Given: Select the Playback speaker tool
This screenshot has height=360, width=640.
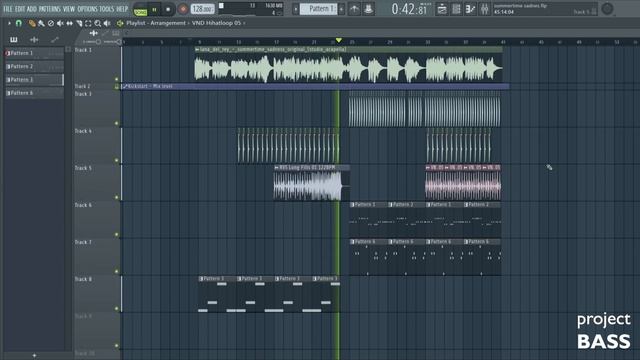Looking at the screenshot, I should tap(107, 23).
